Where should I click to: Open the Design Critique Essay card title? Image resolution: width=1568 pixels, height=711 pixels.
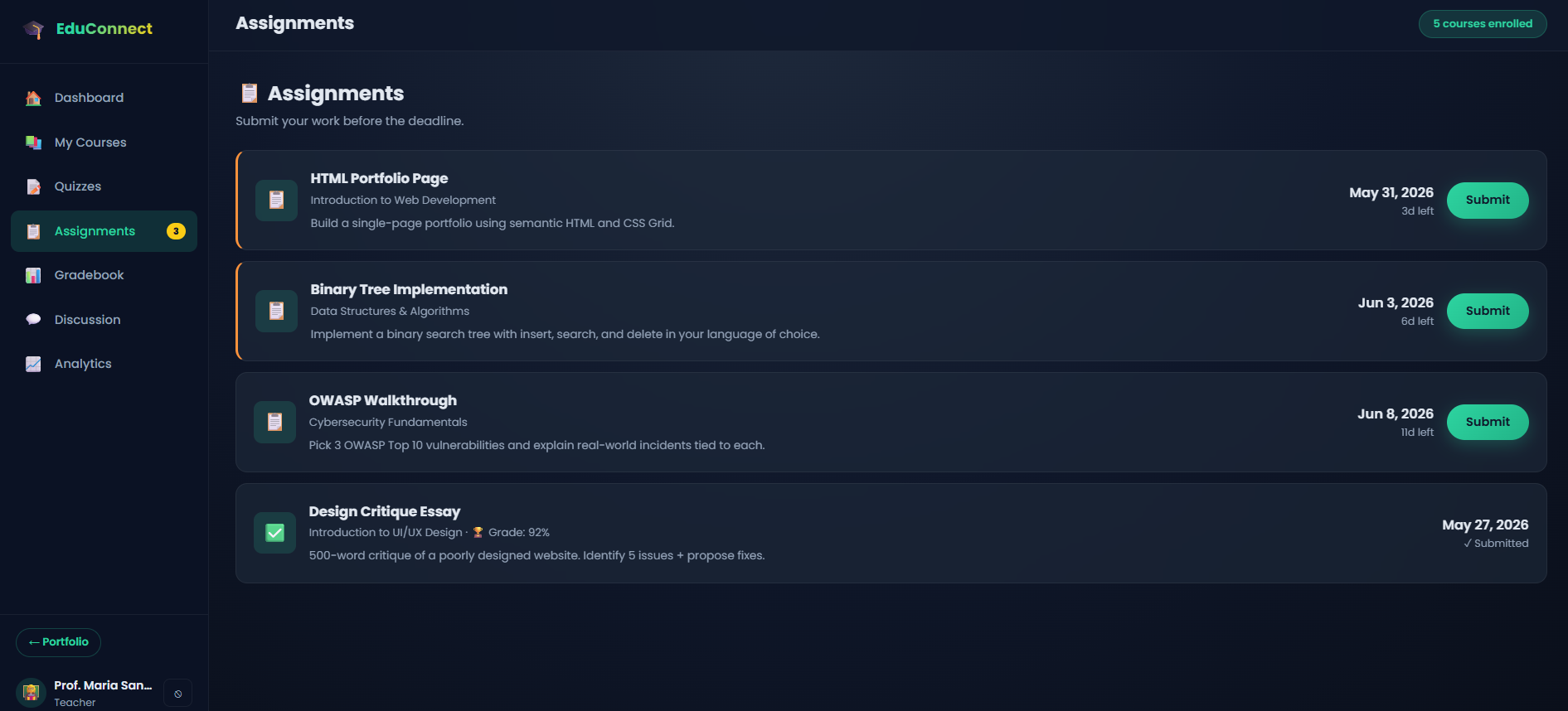385,511
